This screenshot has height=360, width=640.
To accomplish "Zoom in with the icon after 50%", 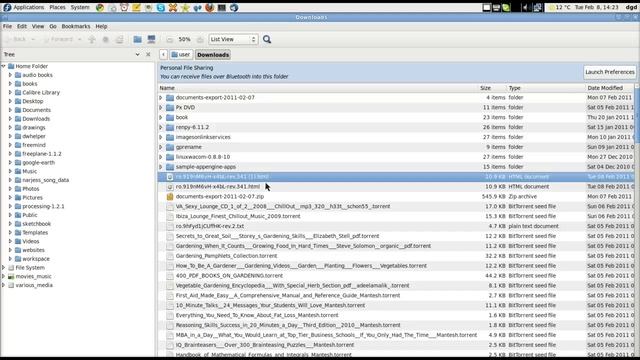I will [200, 39].
